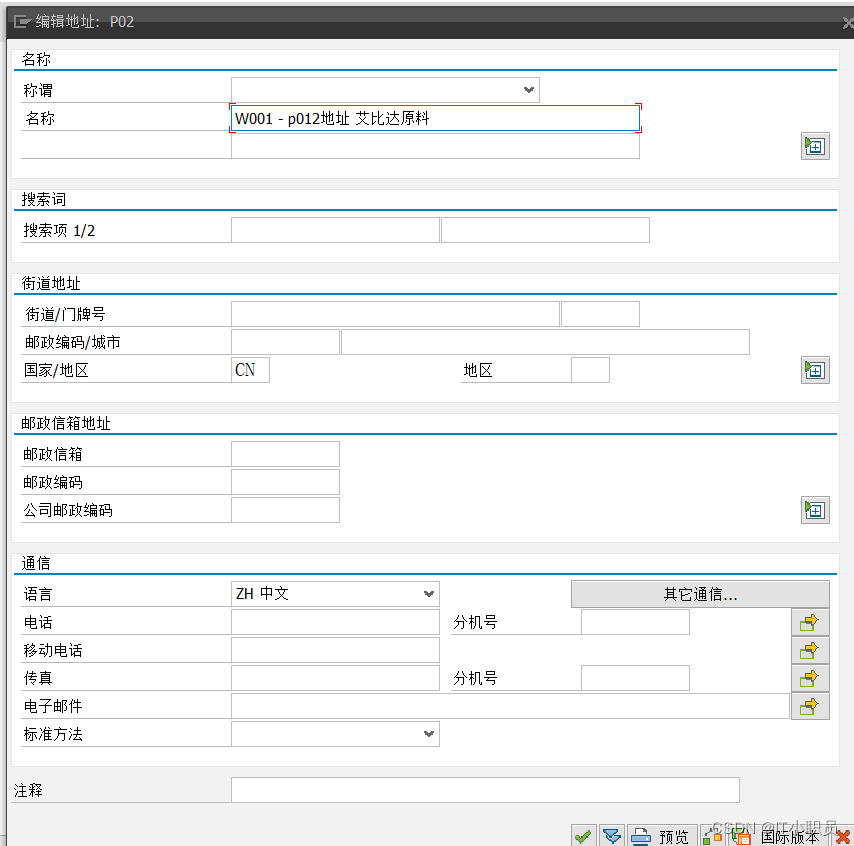
Task: Click the city name input field
Action: point(545,342)
